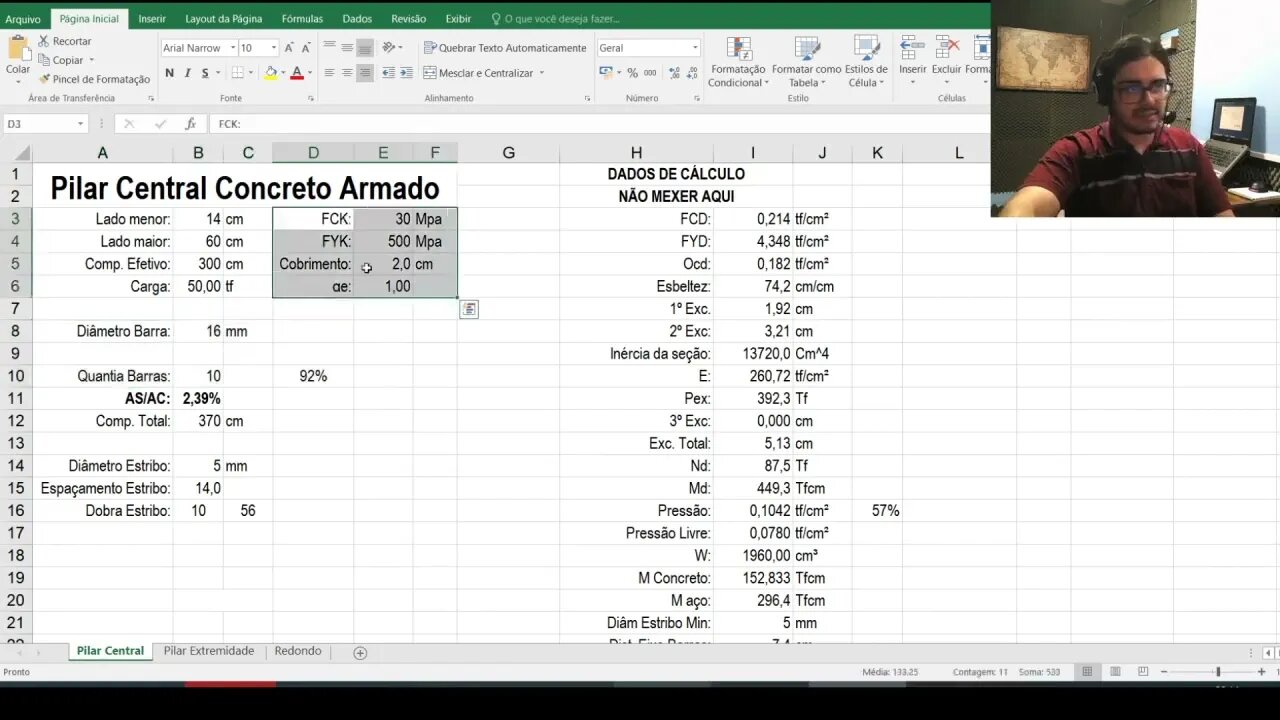Click the insert function fx icon
Viewport: 1280px width, 720px height.
pos(190,124)
